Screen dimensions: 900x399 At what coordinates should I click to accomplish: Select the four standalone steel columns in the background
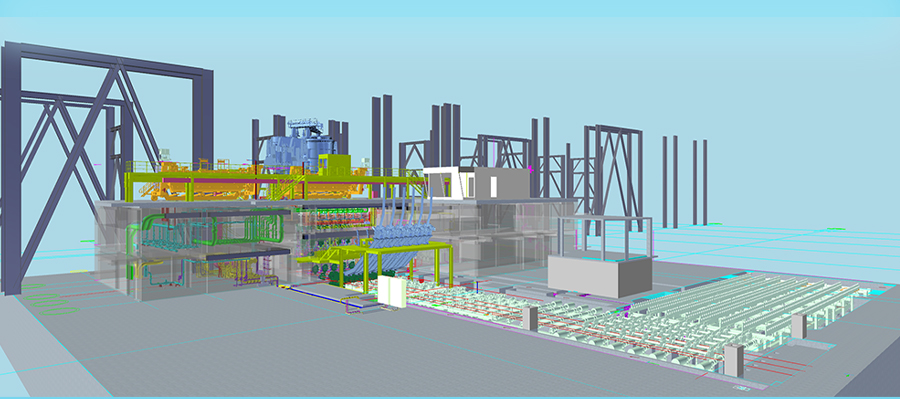click(684, 181)
